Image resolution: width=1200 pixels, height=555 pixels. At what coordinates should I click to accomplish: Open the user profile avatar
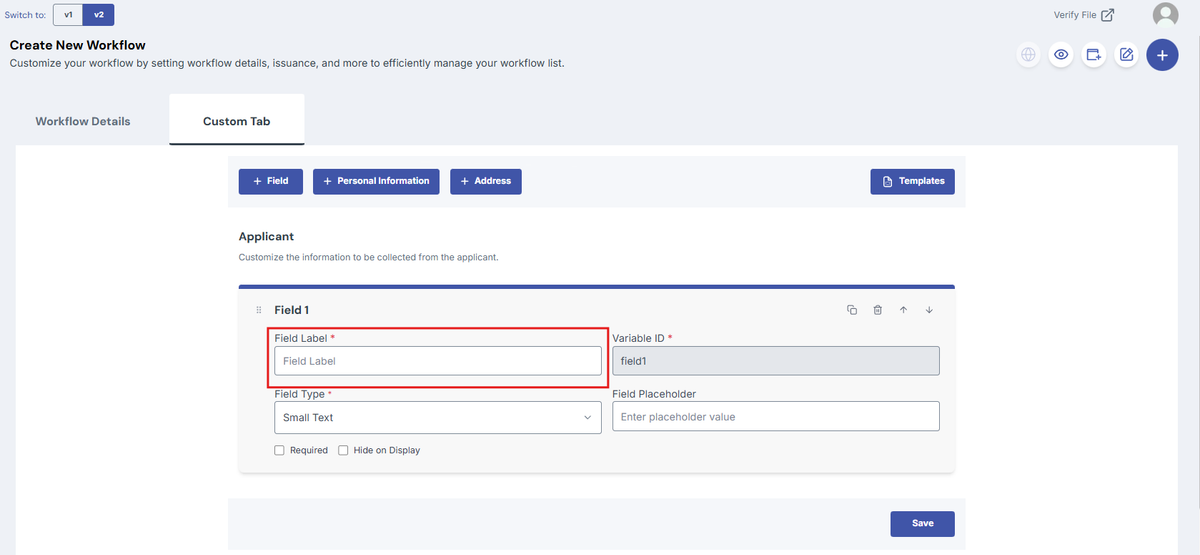[x=1165, y=15]
